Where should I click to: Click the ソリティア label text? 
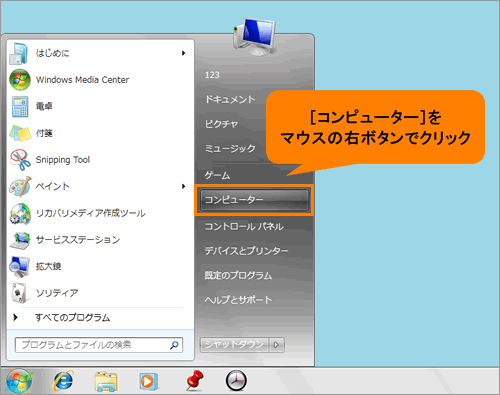pyautogui.click(x=57, y=293)
